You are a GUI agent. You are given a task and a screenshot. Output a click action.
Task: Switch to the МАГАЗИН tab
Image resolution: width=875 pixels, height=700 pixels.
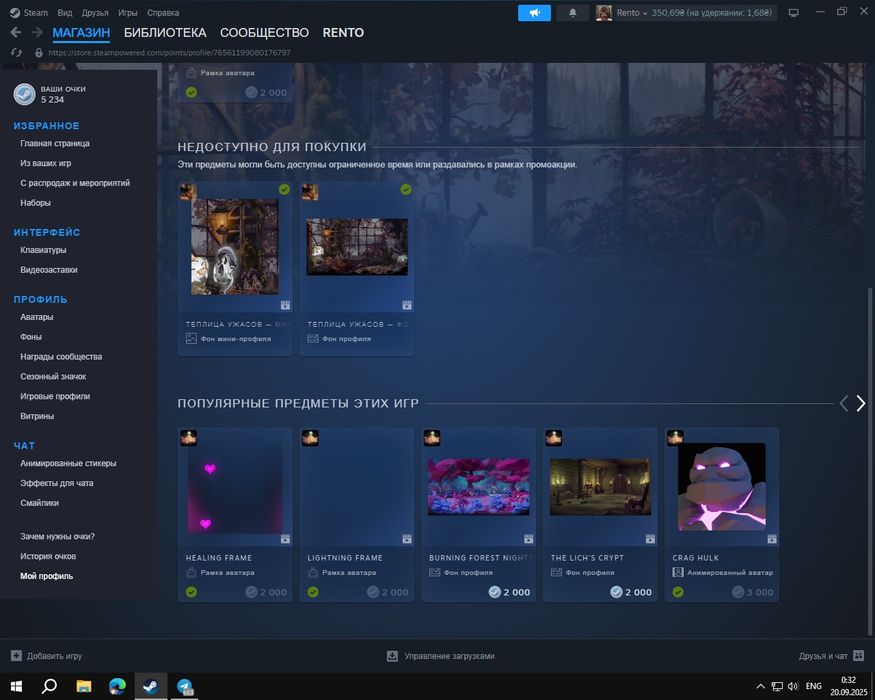pos(81,32)
